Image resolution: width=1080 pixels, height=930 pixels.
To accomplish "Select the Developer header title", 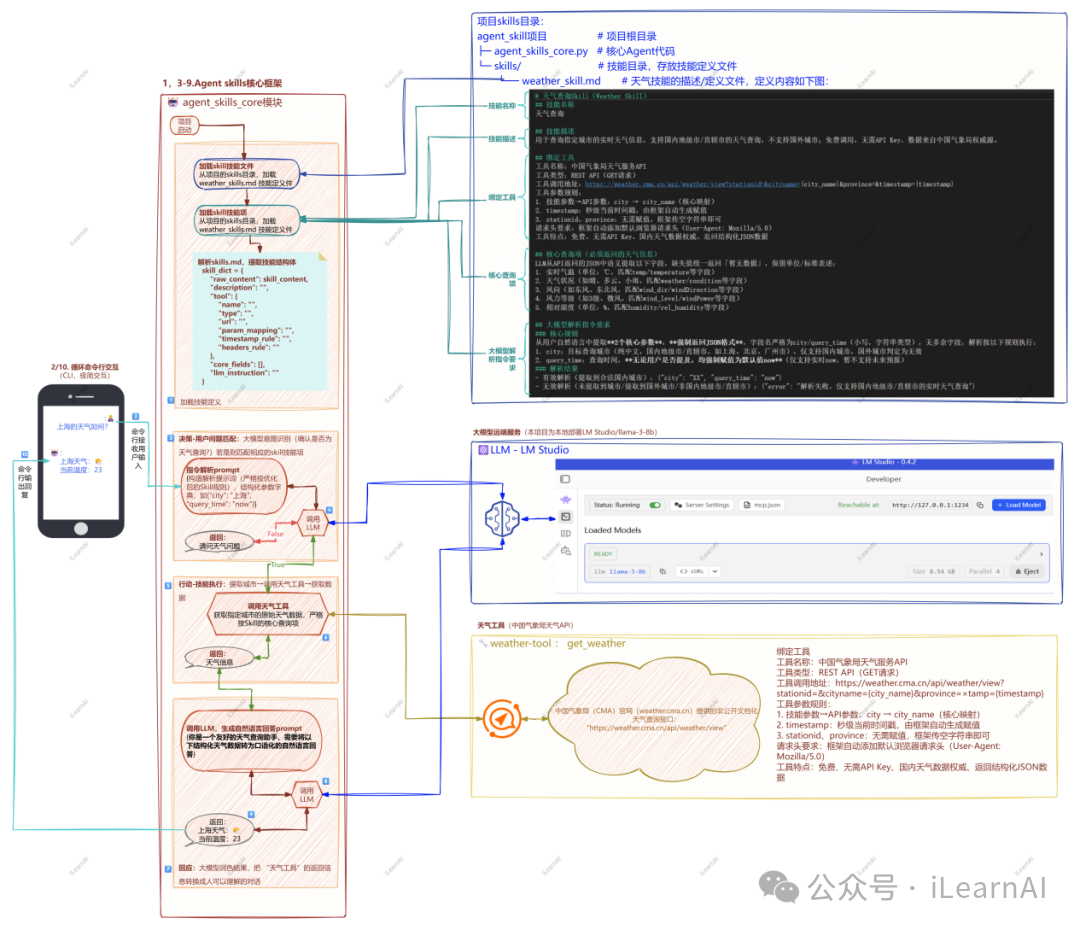I will [884, 479].
